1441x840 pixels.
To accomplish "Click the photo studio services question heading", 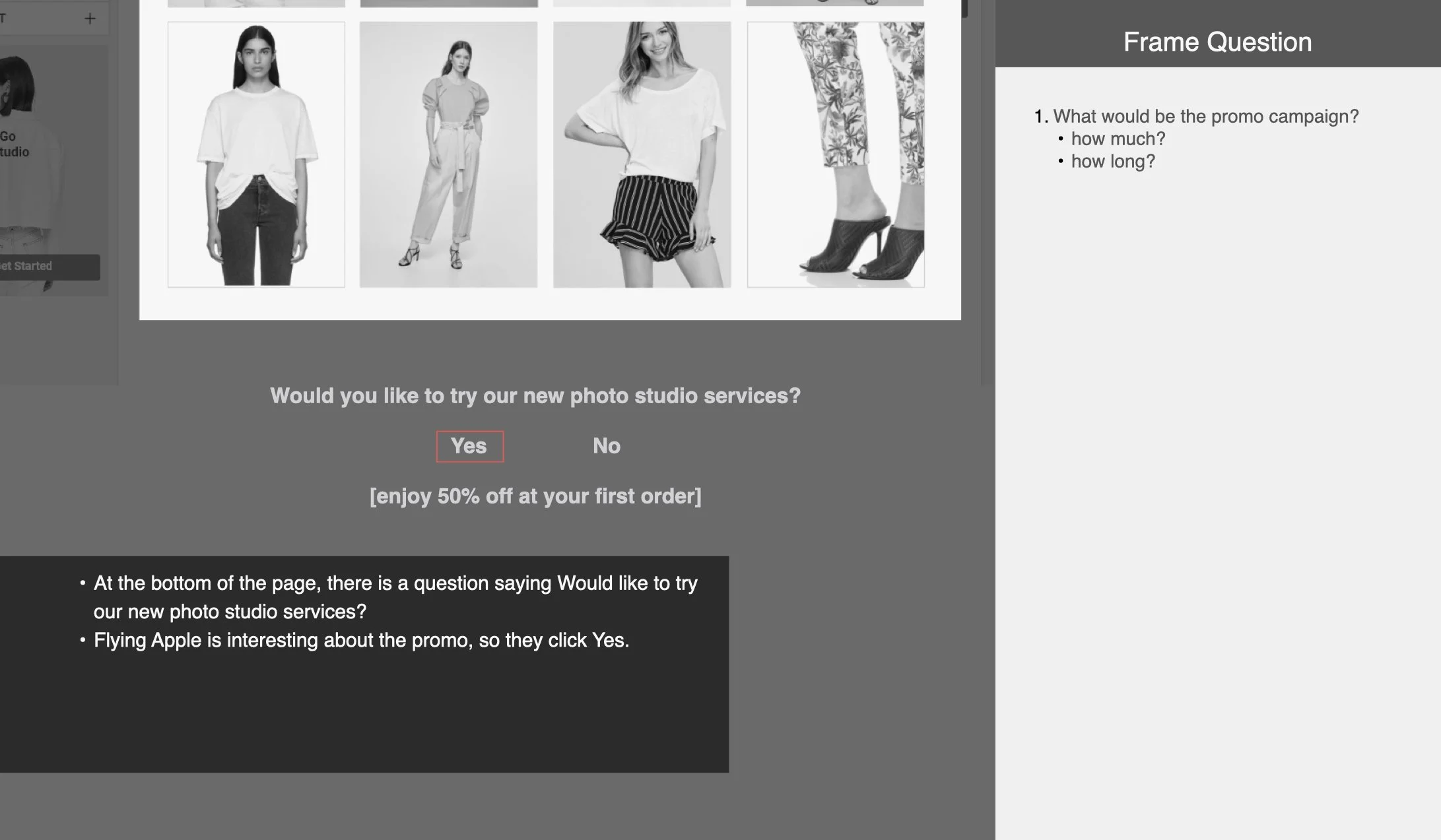I will (x=535, y=396).
